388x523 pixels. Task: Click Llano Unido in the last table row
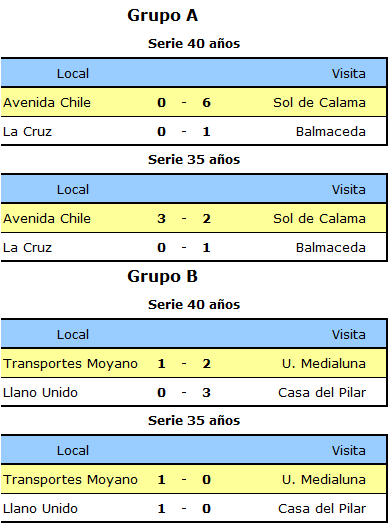[x=40, y=509]
